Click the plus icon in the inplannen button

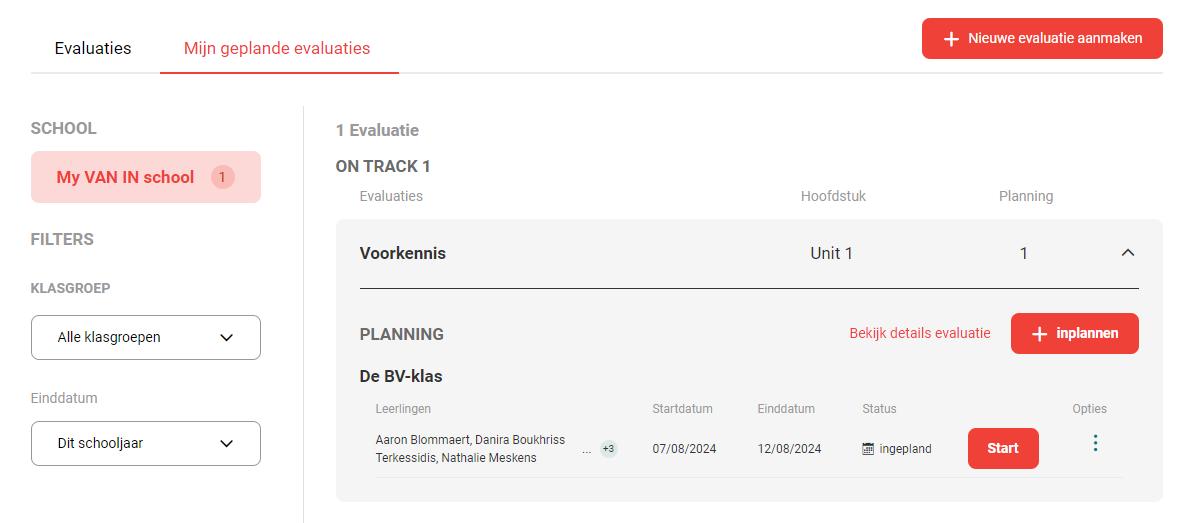tap(1039, 334)
